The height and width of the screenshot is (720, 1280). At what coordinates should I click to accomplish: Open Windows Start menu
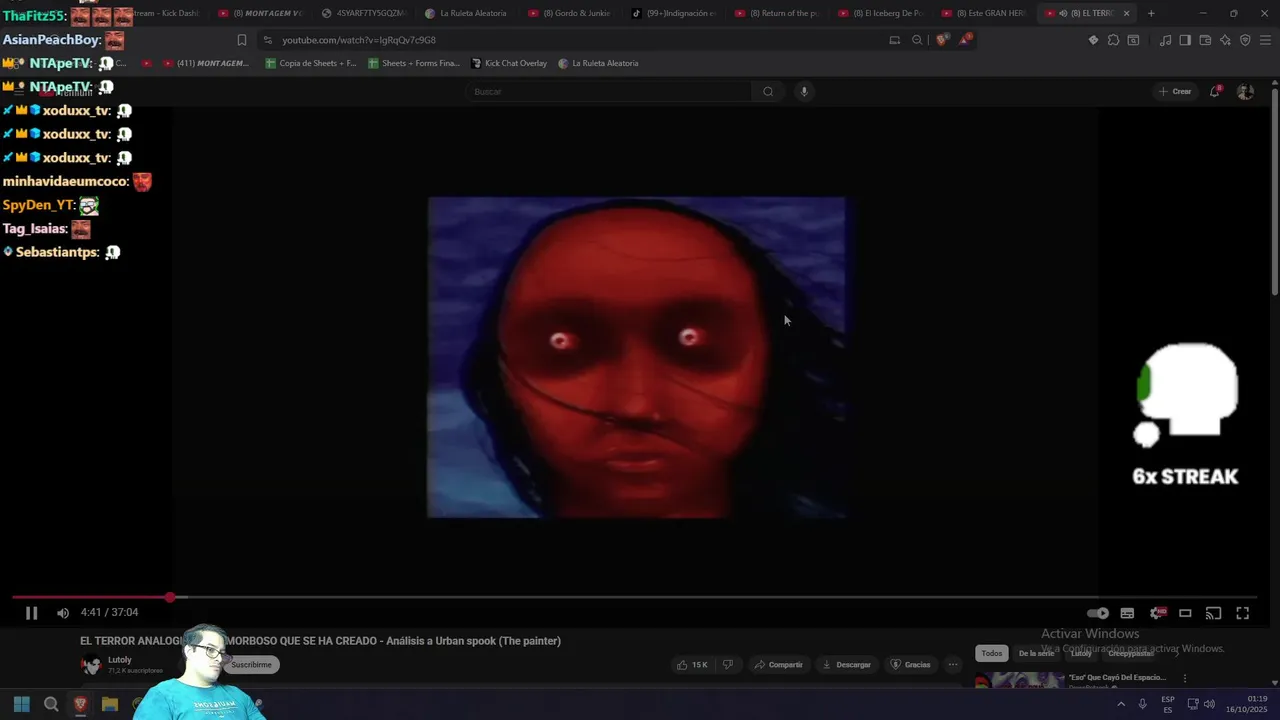[x=21, y=704]
